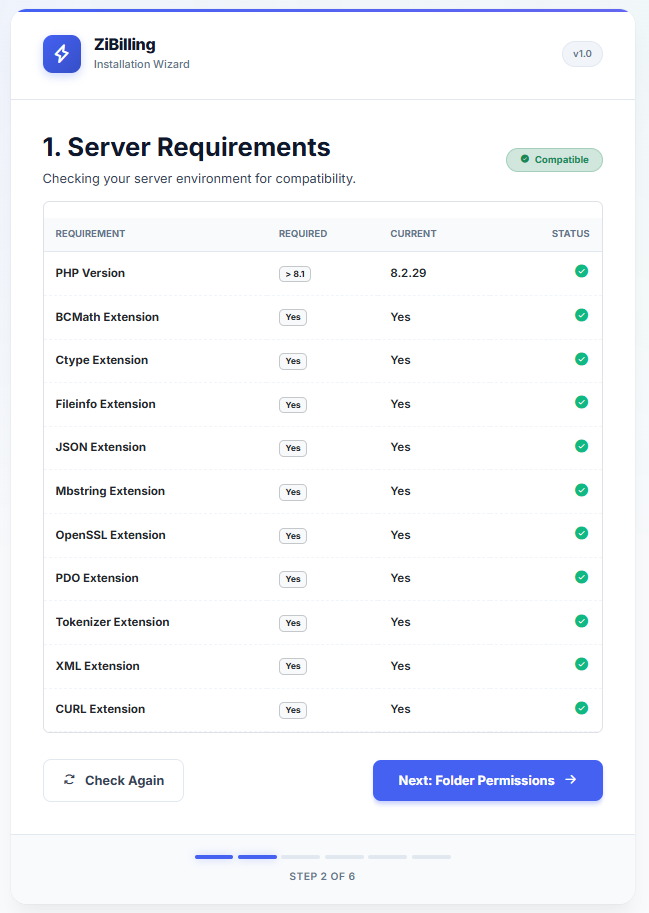Image resolution: width=649 pixels, height=913 pixels.
Task: Click the green check beside XML Extension
Action: [581, 664]
